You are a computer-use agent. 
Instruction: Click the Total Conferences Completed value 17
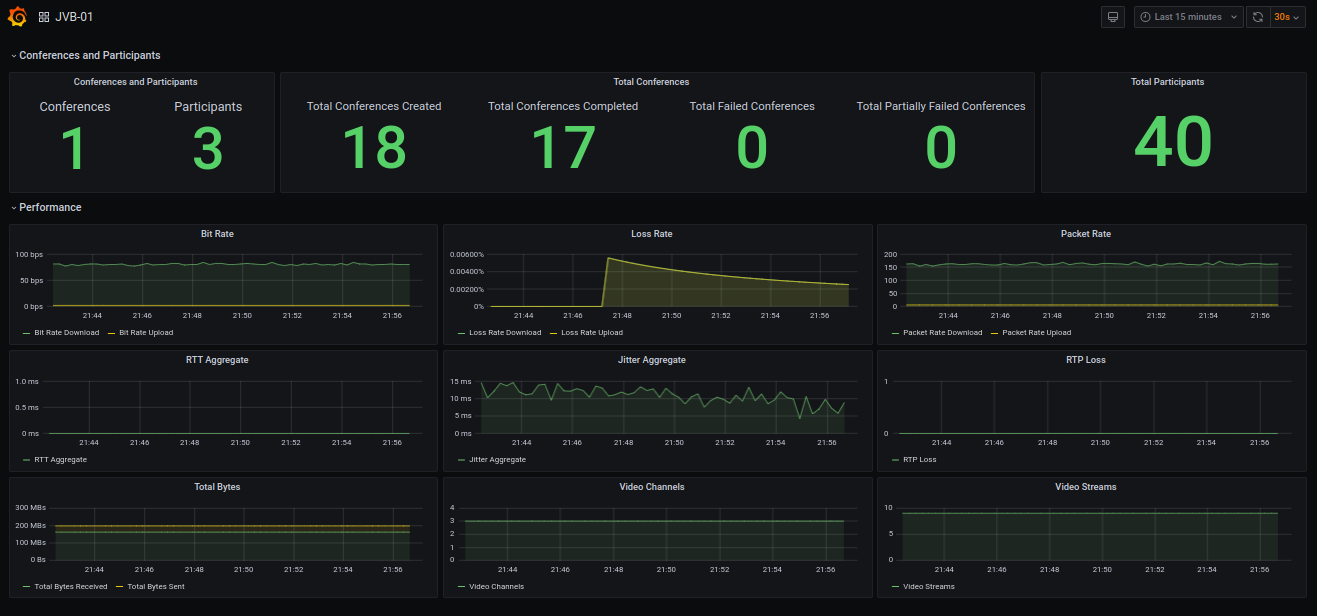click(x=563, y=148)
